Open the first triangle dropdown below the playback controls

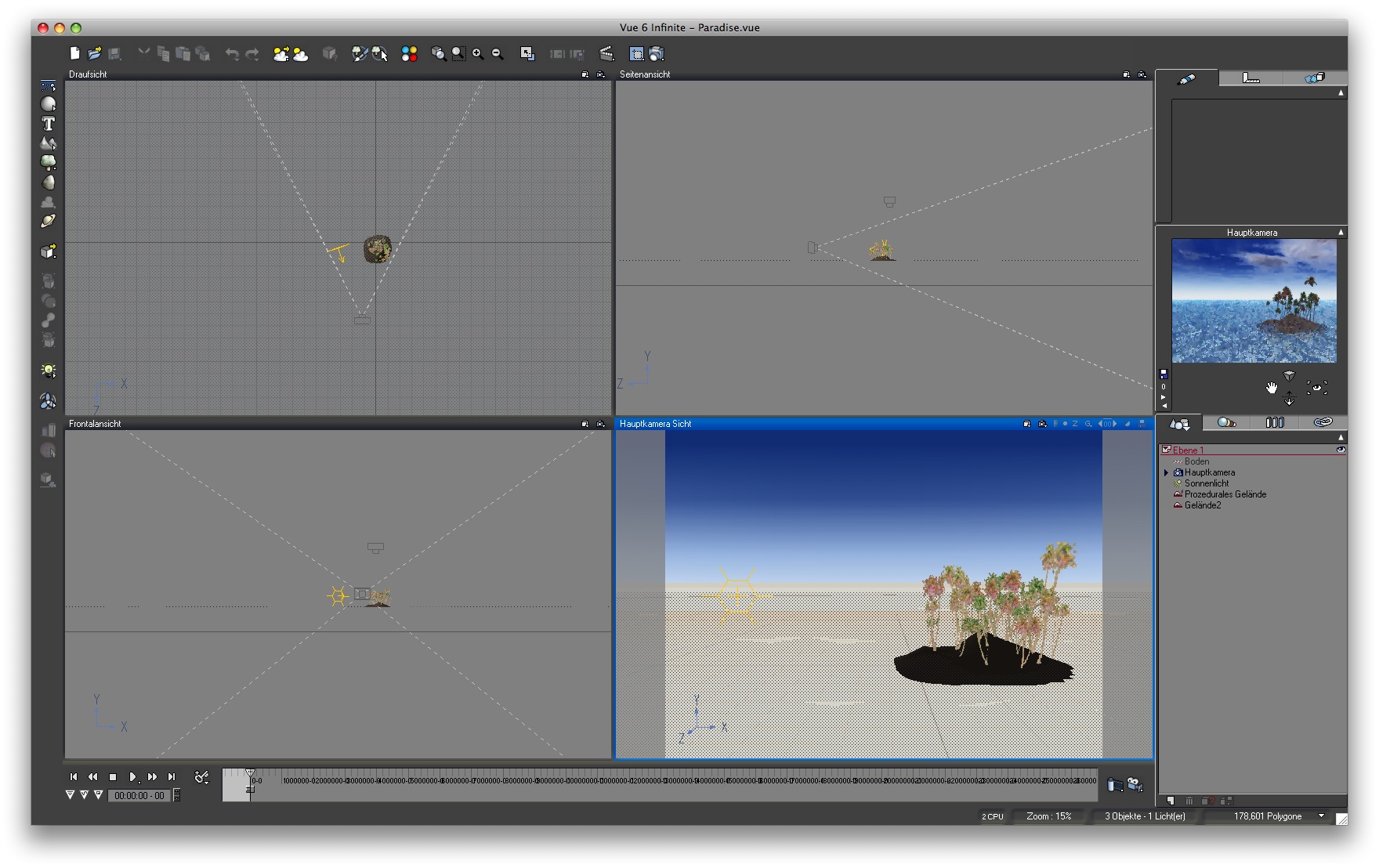[70, 794]
